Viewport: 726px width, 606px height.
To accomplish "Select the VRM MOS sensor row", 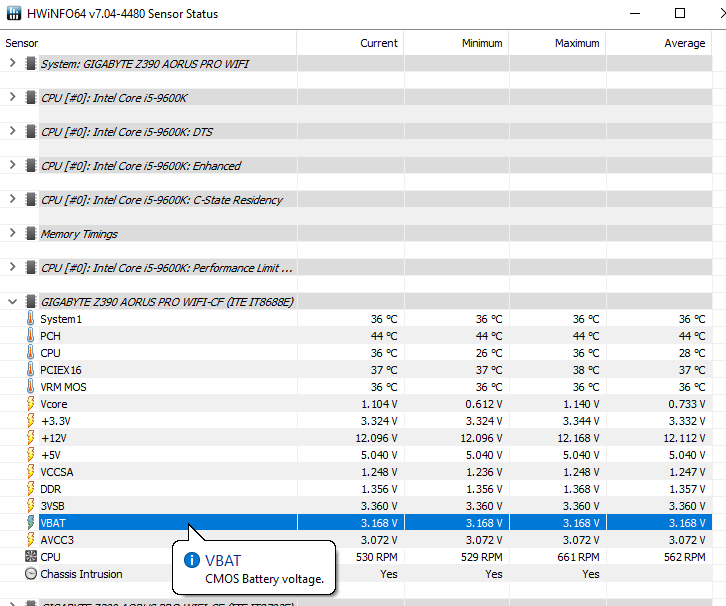I will (x=356, y=387).
